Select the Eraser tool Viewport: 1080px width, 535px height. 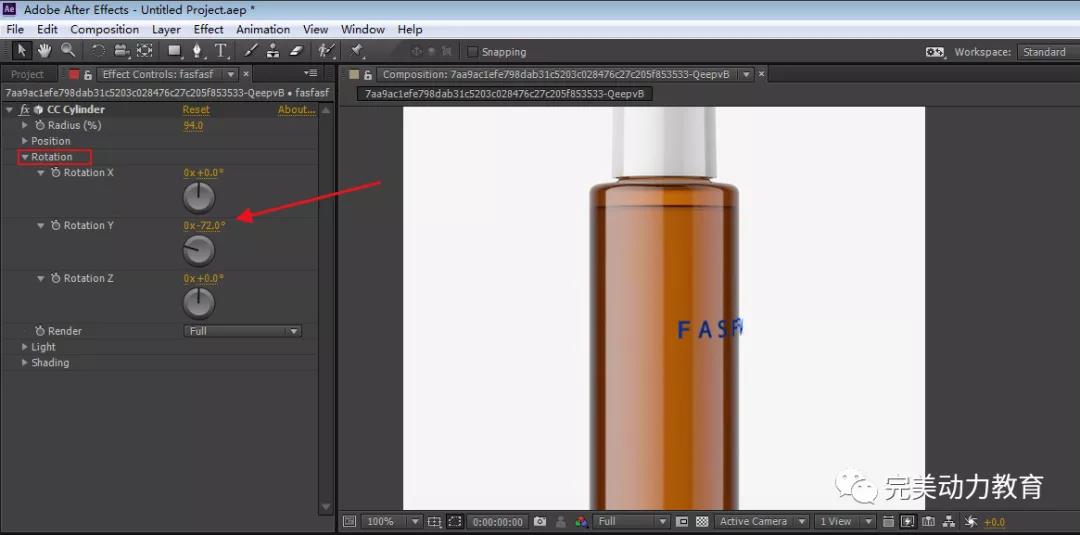(296, 51)
